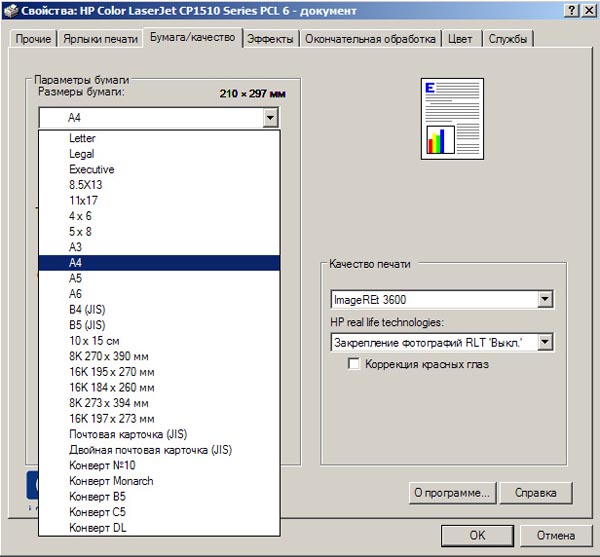Choose Двойная почтовая карточка (JIS)
The width and height of the screenshot is (600, 557).
point(159,450)
